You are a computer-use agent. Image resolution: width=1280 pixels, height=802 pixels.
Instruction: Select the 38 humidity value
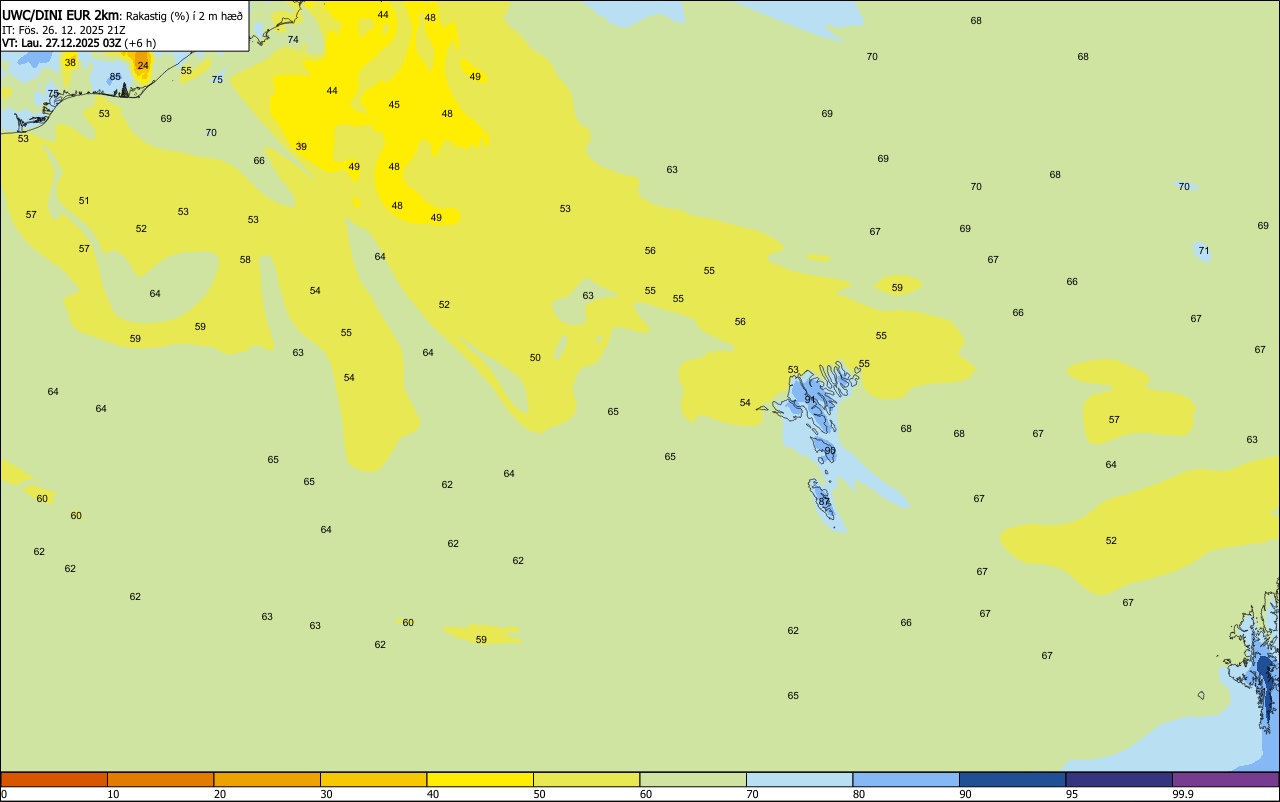coord(70,62)
